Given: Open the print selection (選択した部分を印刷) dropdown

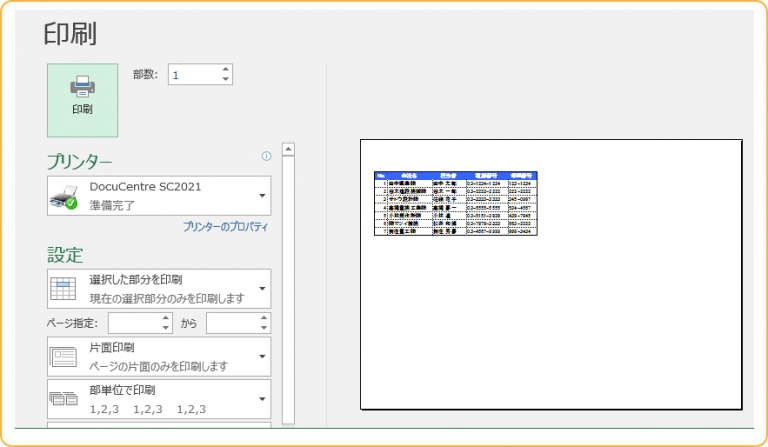Looking at the screenshot, I should point(159,289).
